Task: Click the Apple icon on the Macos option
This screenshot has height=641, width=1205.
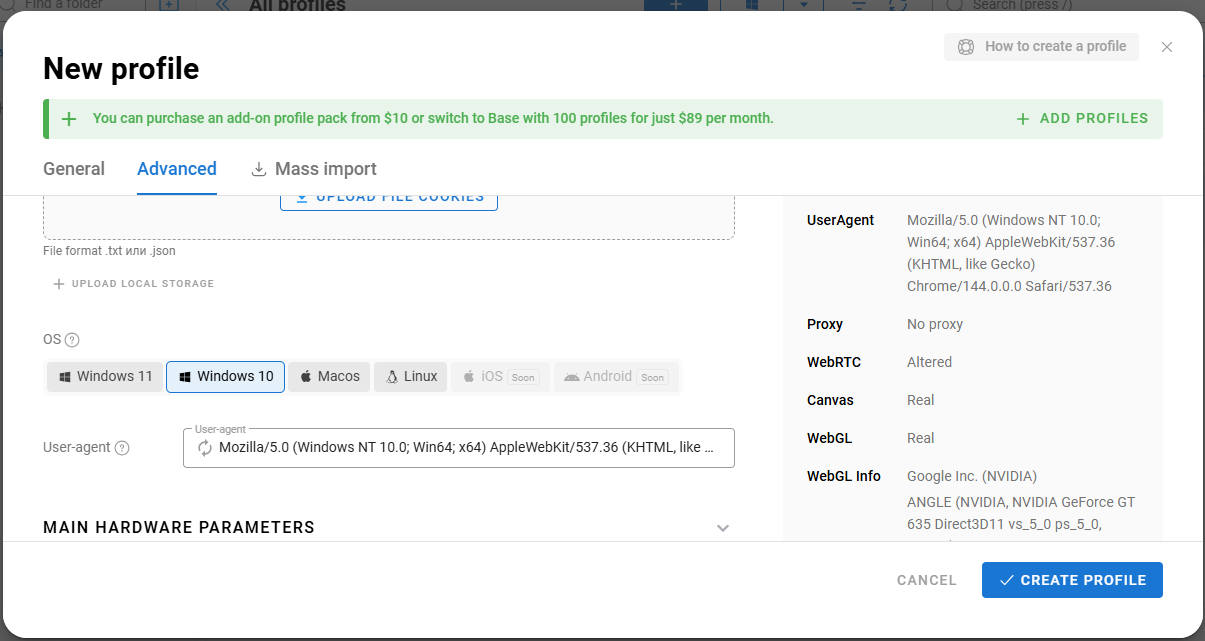Action: [305, 376]
